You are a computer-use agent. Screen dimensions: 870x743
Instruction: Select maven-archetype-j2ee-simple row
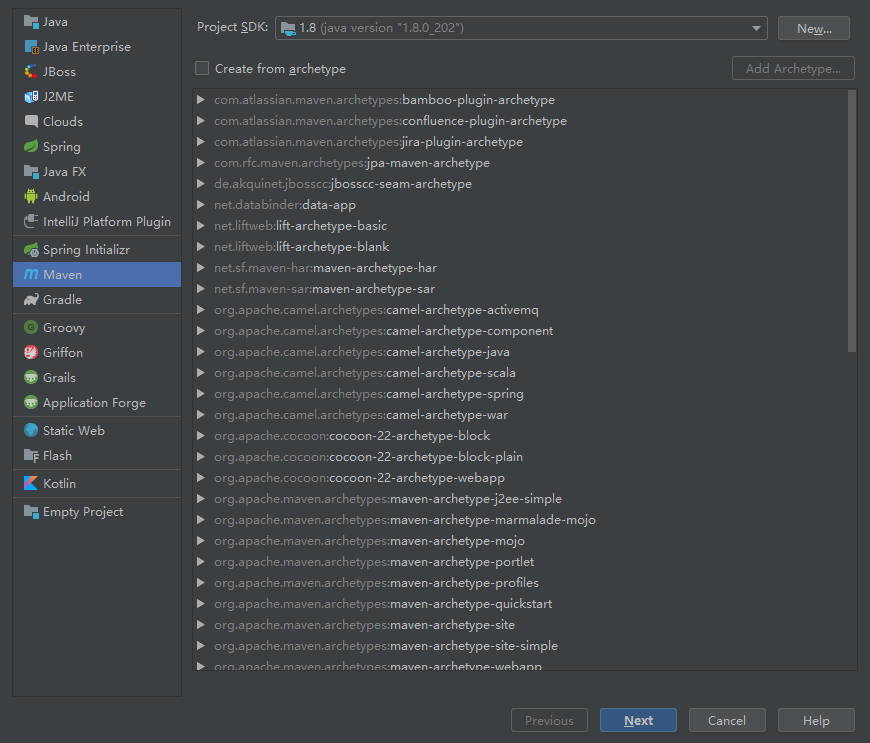[x=388, y=499]
